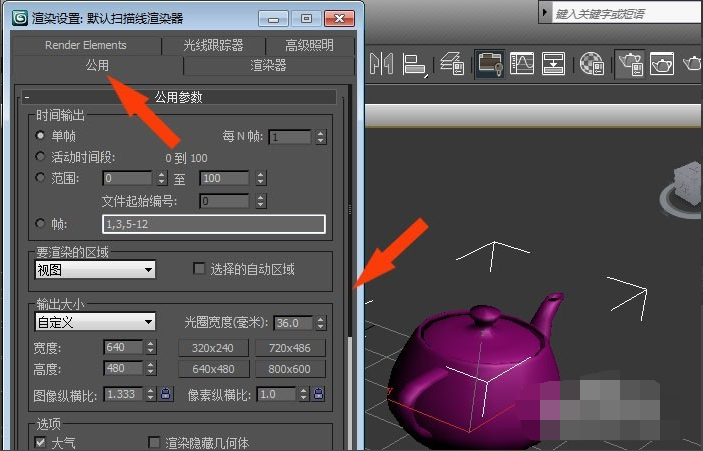Collapse the 公用参数 rollout
The height and width of the screenshot is (451, 703).
coord(178,97)
